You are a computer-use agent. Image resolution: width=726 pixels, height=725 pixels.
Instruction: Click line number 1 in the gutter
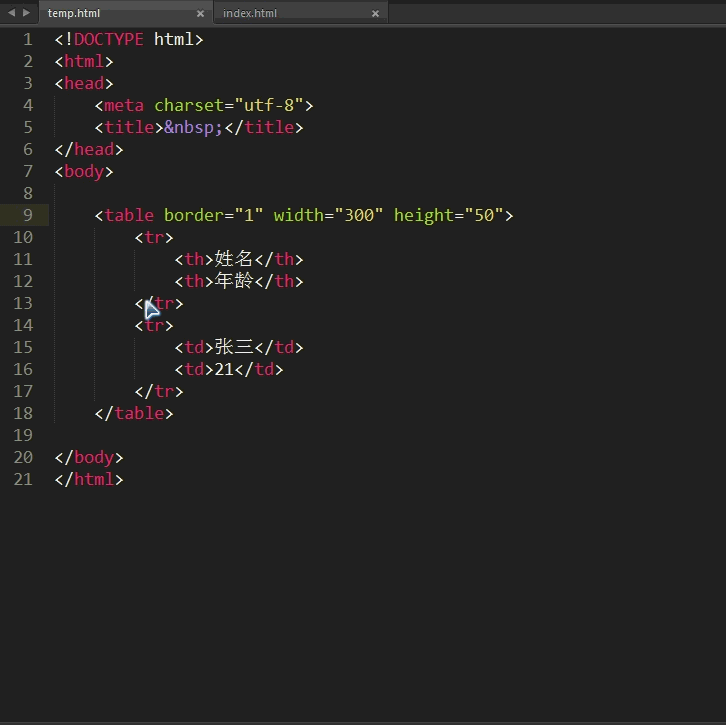click(x=28, y=39)
